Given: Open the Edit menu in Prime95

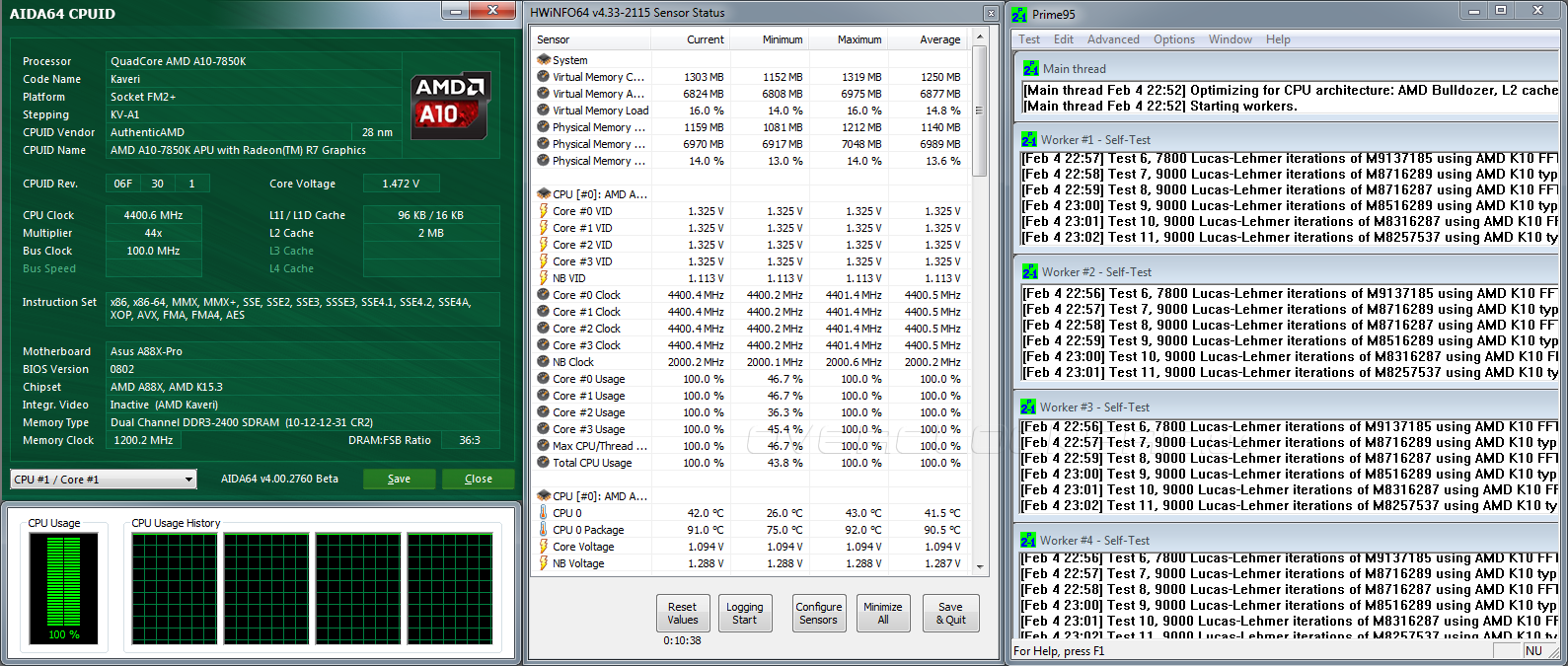Looking at the screenshot, I should 1064,39.
